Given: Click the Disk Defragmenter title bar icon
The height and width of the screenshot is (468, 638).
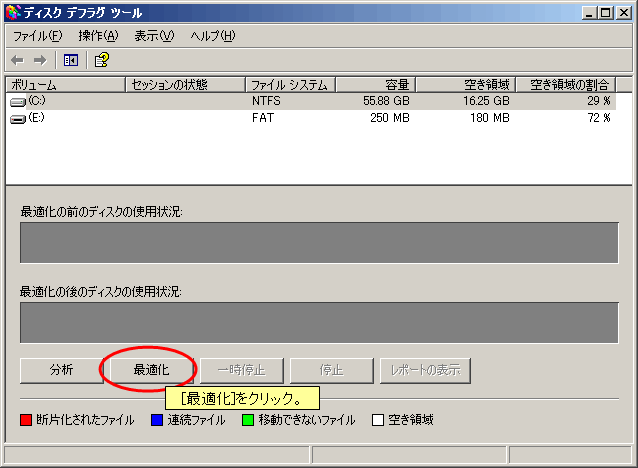Looking at the screenshot, I should [x=13, y=13].
